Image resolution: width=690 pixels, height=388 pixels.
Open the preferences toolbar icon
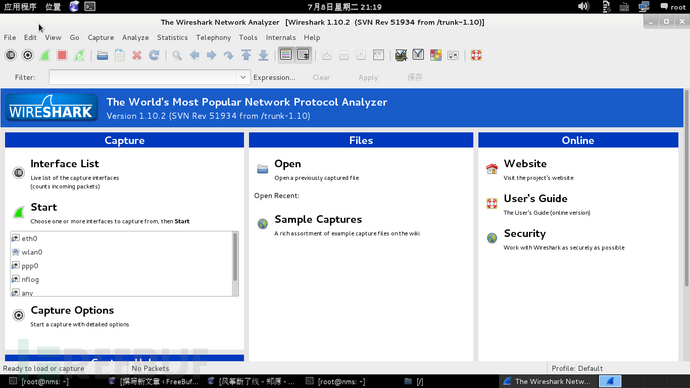[x=453, y=55]
